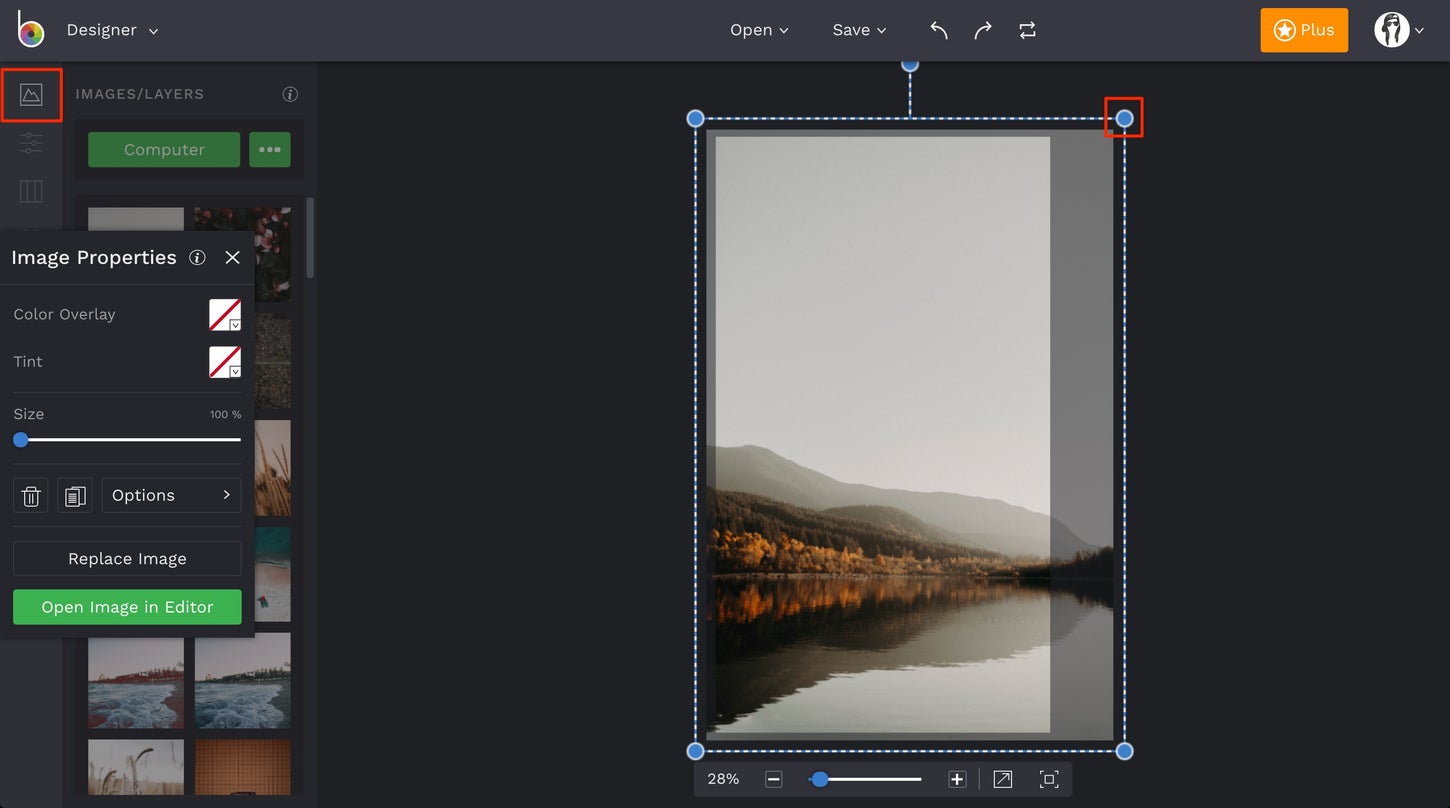Click the Image Properties info icon

coord(197,257)
